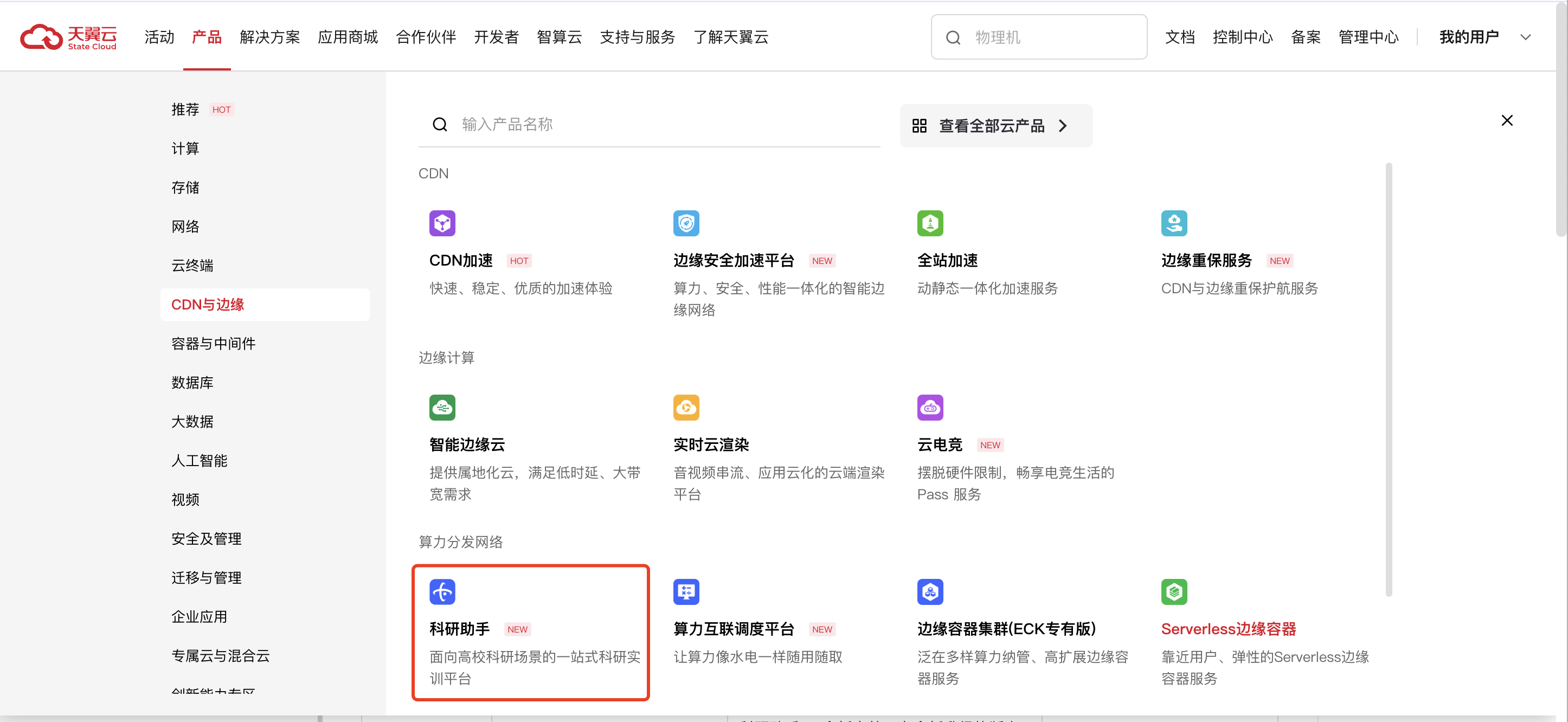Expand the 我的用户 dropdown arrow
The image size is (1568, 722).
(1525, 37)
